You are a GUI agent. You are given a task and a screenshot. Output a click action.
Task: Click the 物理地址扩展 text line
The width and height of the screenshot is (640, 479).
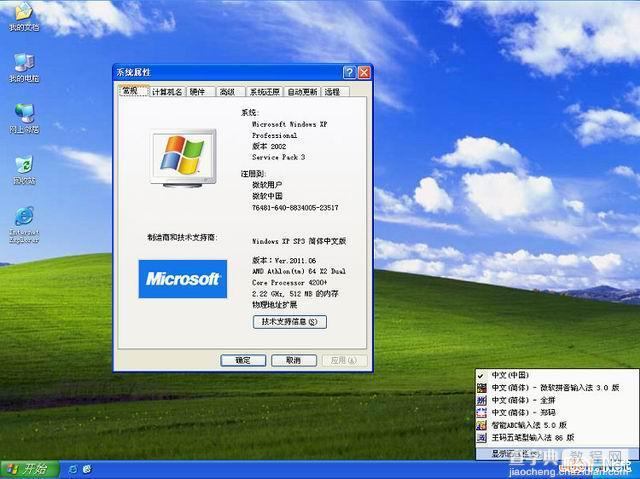tap(274, 305)
